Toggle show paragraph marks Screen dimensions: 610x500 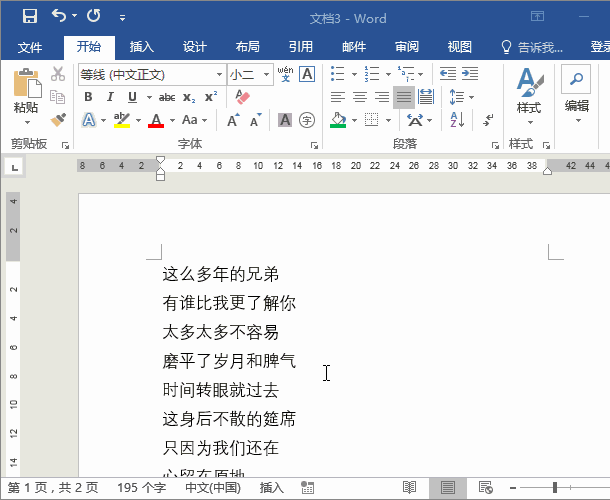click(x=488, y=120)
